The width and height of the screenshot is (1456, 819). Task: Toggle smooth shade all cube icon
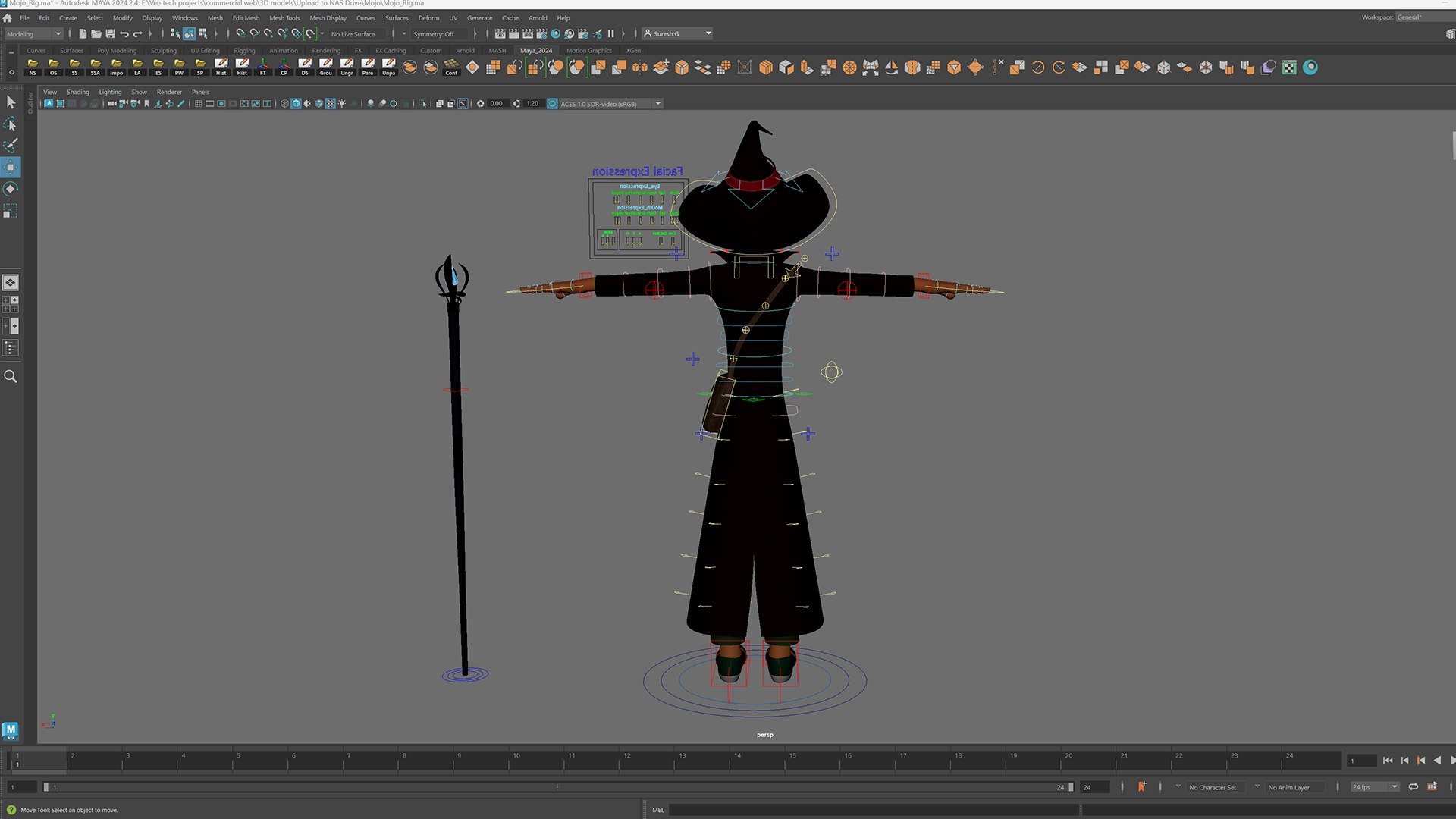[x=296, y=104]
